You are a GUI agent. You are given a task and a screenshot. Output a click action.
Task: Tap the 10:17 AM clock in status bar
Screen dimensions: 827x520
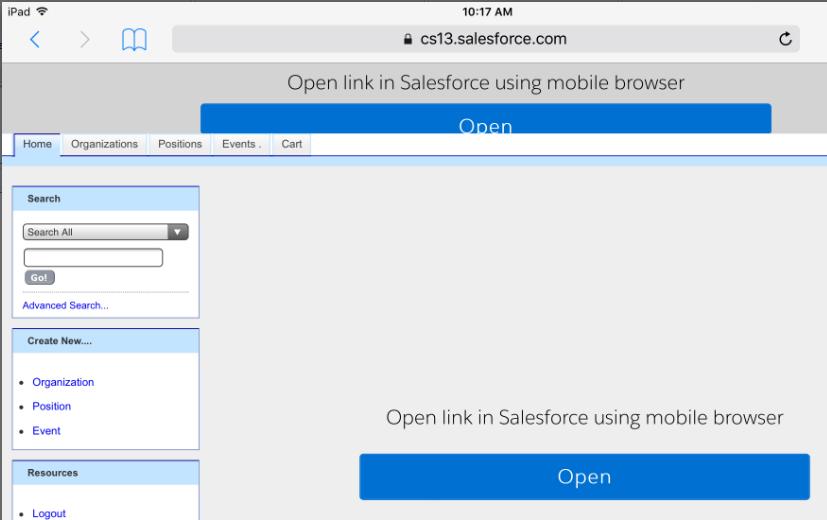click(x=487, y=12)
